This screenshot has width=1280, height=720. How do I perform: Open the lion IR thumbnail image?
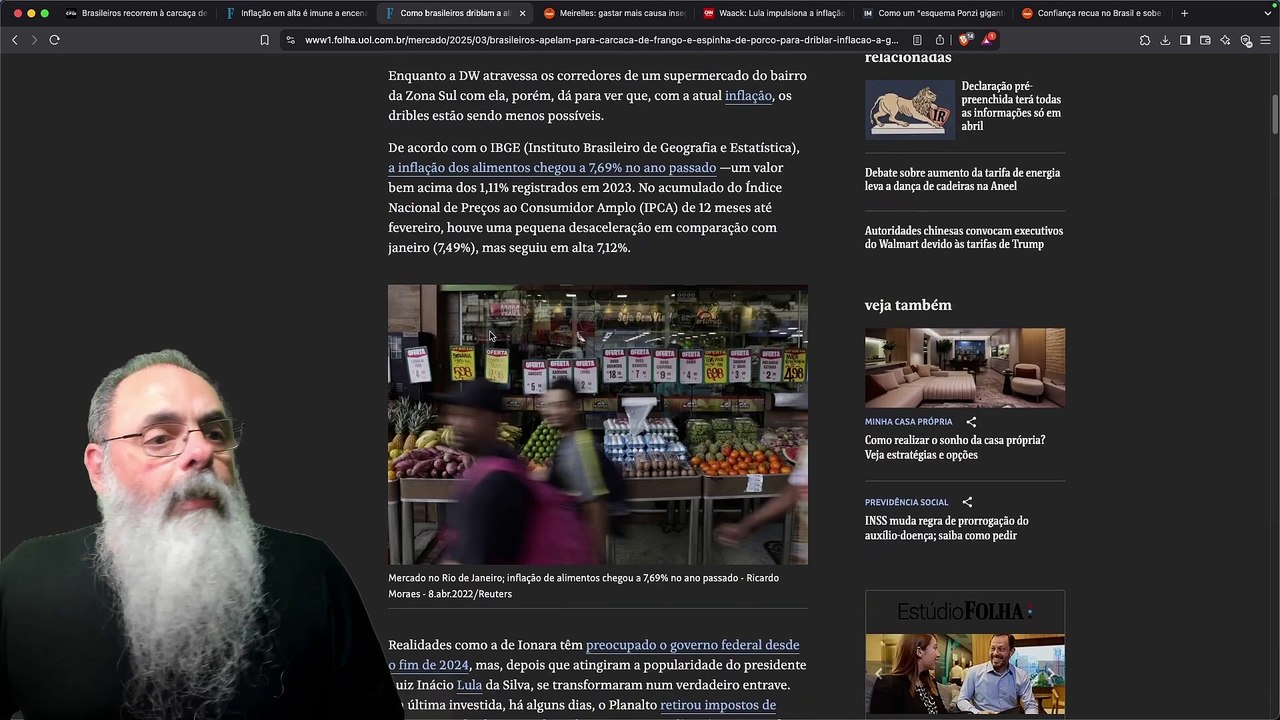coord(909,109)
